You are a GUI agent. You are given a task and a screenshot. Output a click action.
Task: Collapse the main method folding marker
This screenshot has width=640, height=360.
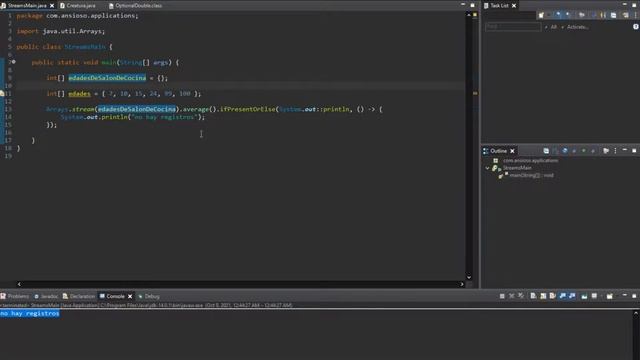click(13, 62)
